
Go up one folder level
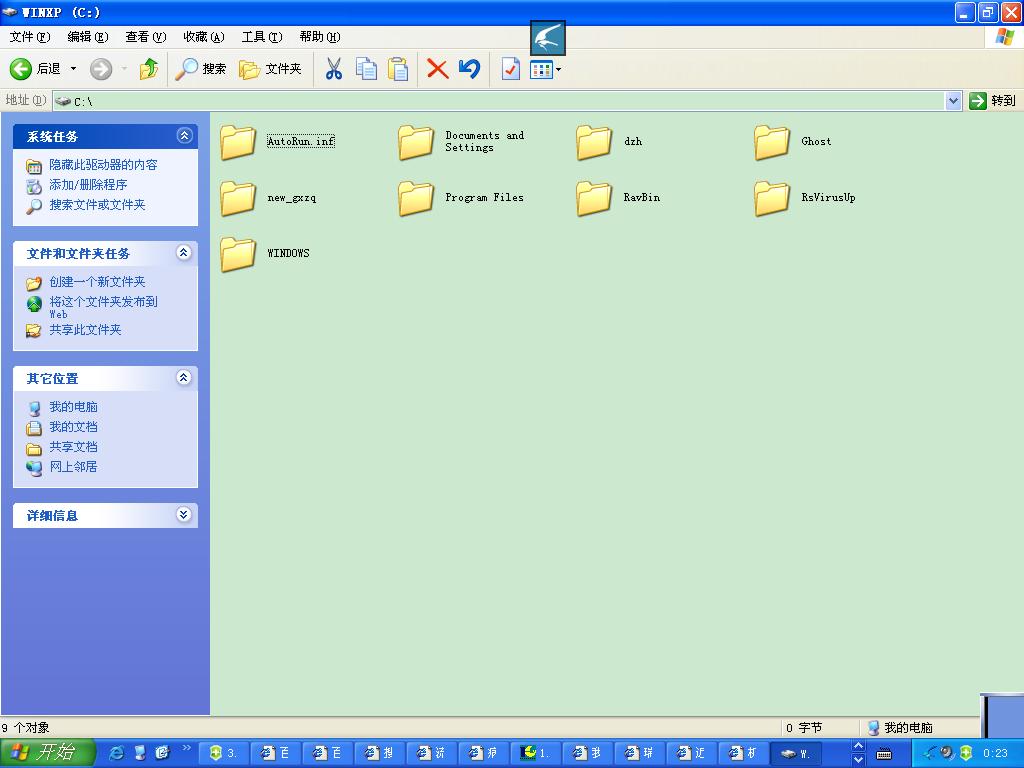(x=149, y=69)
